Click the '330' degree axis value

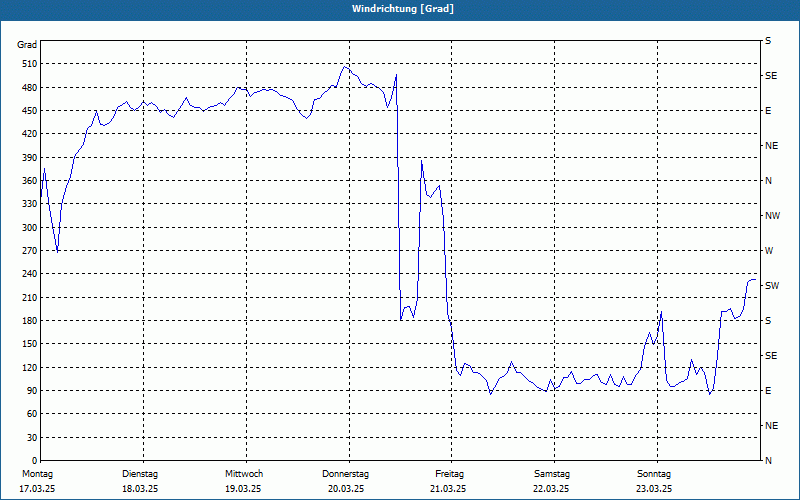tap(30, 204)
